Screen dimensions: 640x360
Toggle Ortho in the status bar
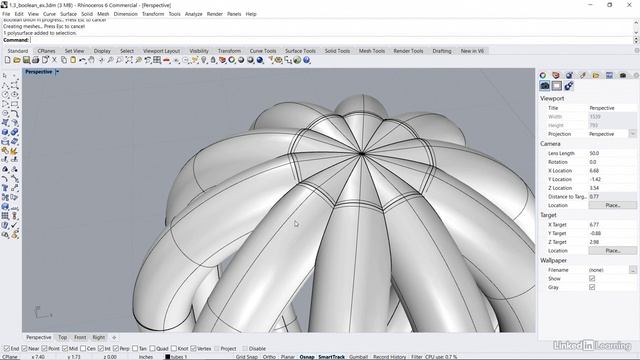pyautogui.click(x=269, y=357)
